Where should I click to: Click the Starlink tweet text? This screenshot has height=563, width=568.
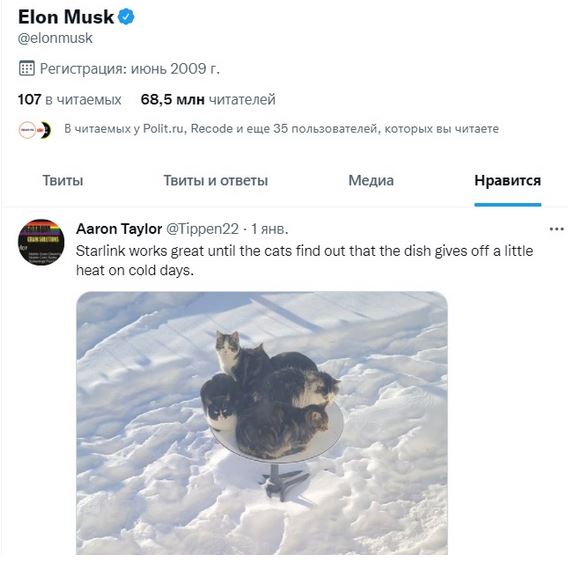[x=304, y=260]
